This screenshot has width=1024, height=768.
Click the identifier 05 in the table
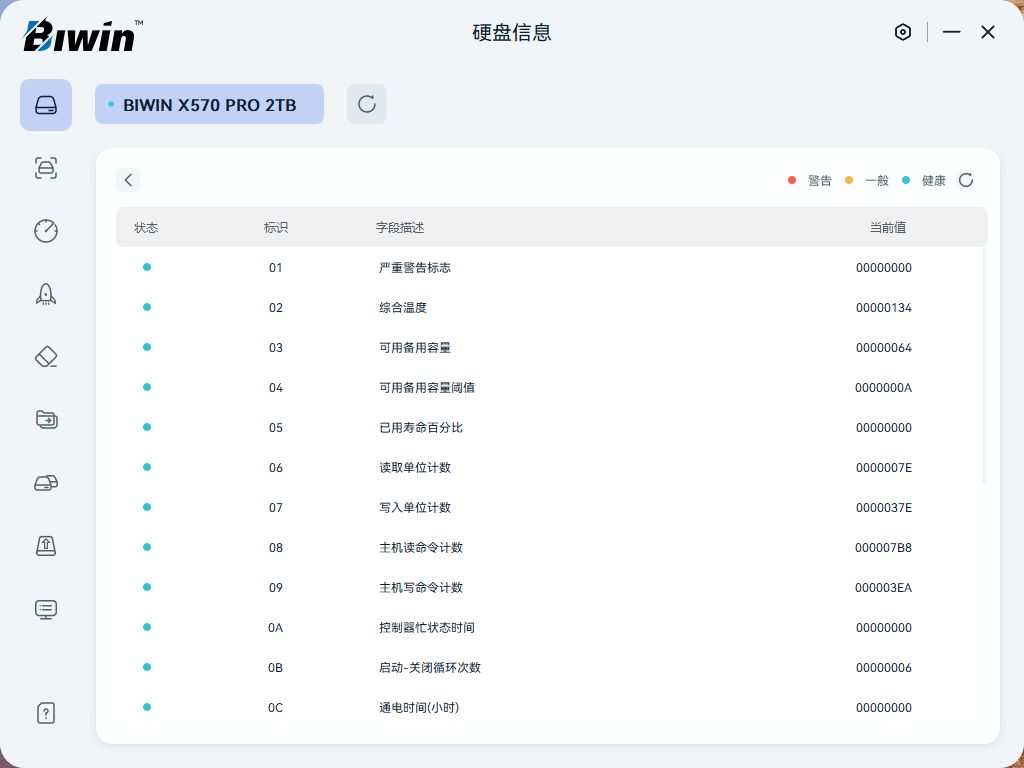tap(276, 428)
